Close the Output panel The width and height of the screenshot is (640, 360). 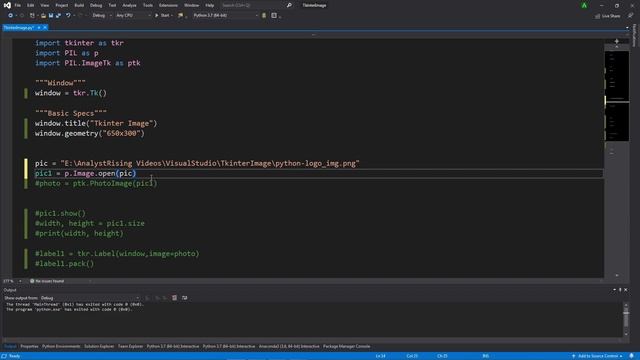tap(626, 290)
